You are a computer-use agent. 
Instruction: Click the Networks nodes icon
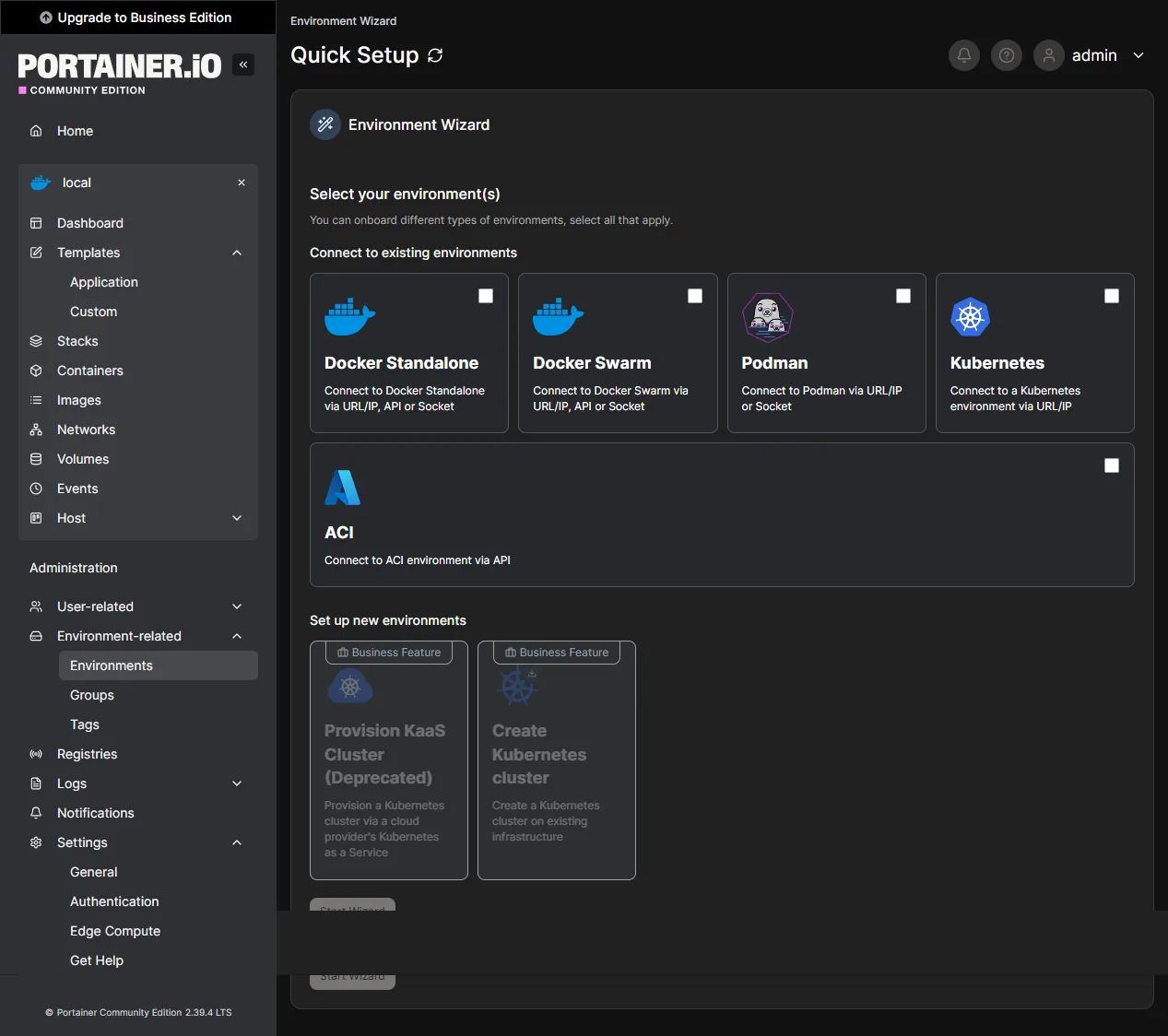[36, 430]
